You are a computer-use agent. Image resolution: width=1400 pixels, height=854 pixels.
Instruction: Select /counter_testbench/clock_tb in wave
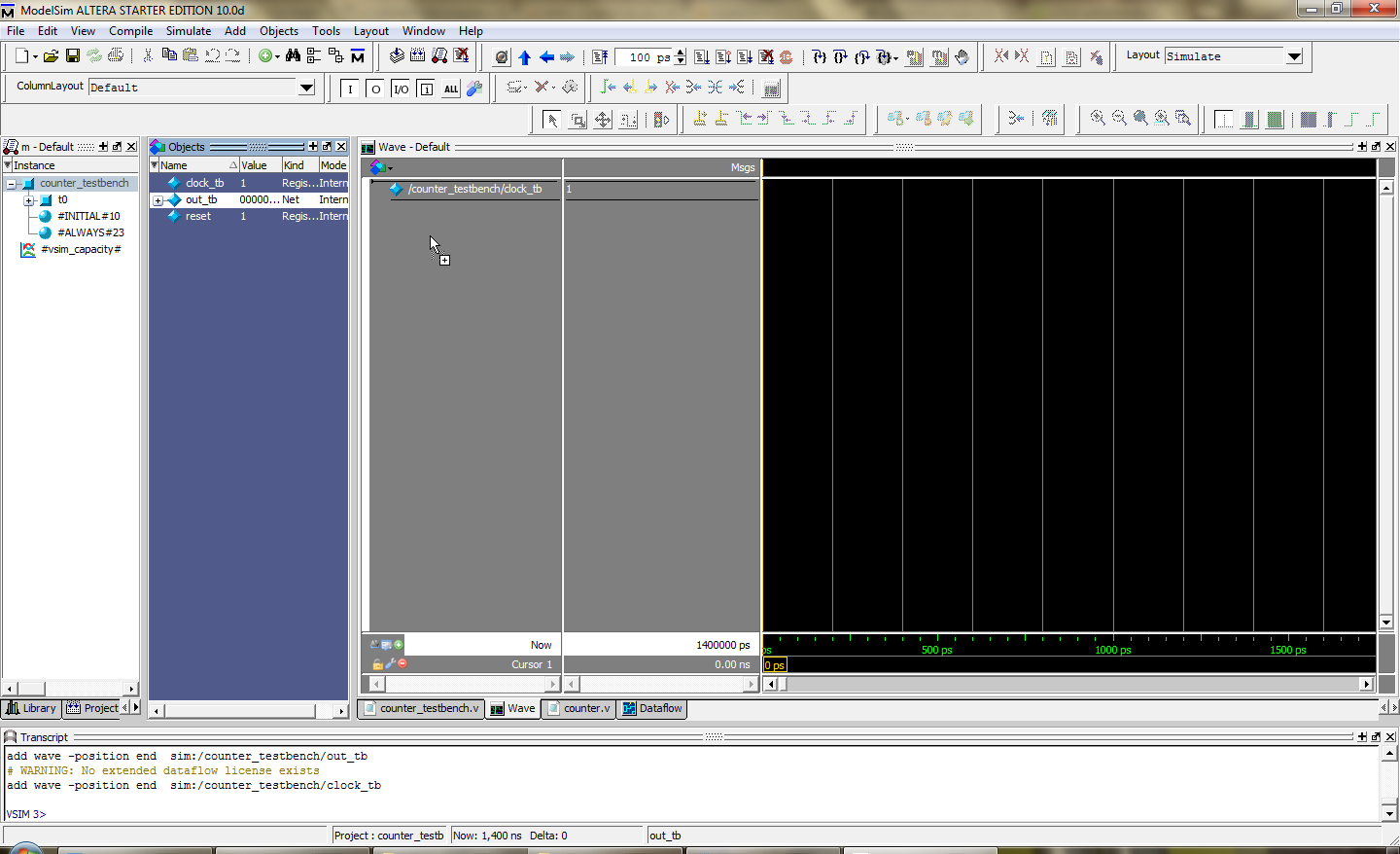pos(474,189)
